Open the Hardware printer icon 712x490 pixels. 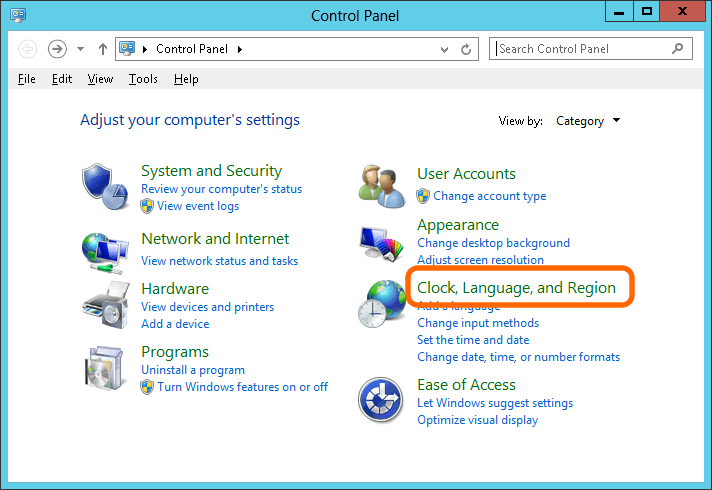[105, 305]
